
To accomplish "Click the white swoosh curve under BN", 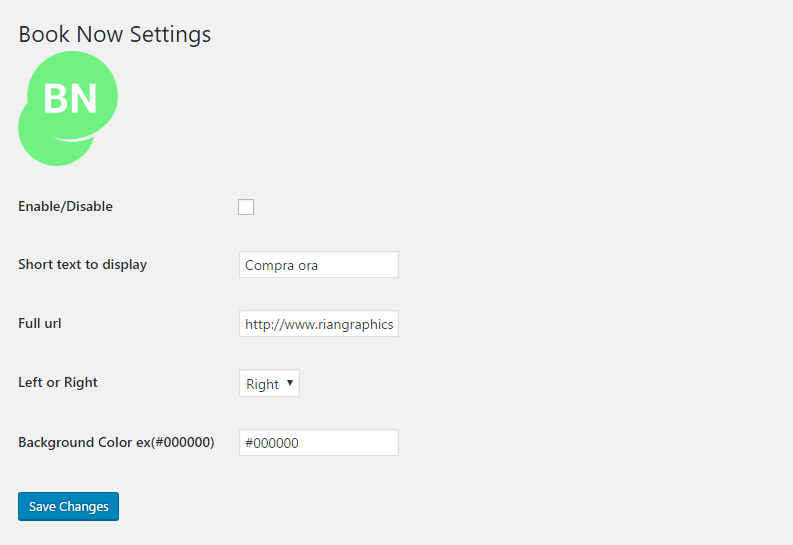I will pyautogui.click(x=76, y=137).
